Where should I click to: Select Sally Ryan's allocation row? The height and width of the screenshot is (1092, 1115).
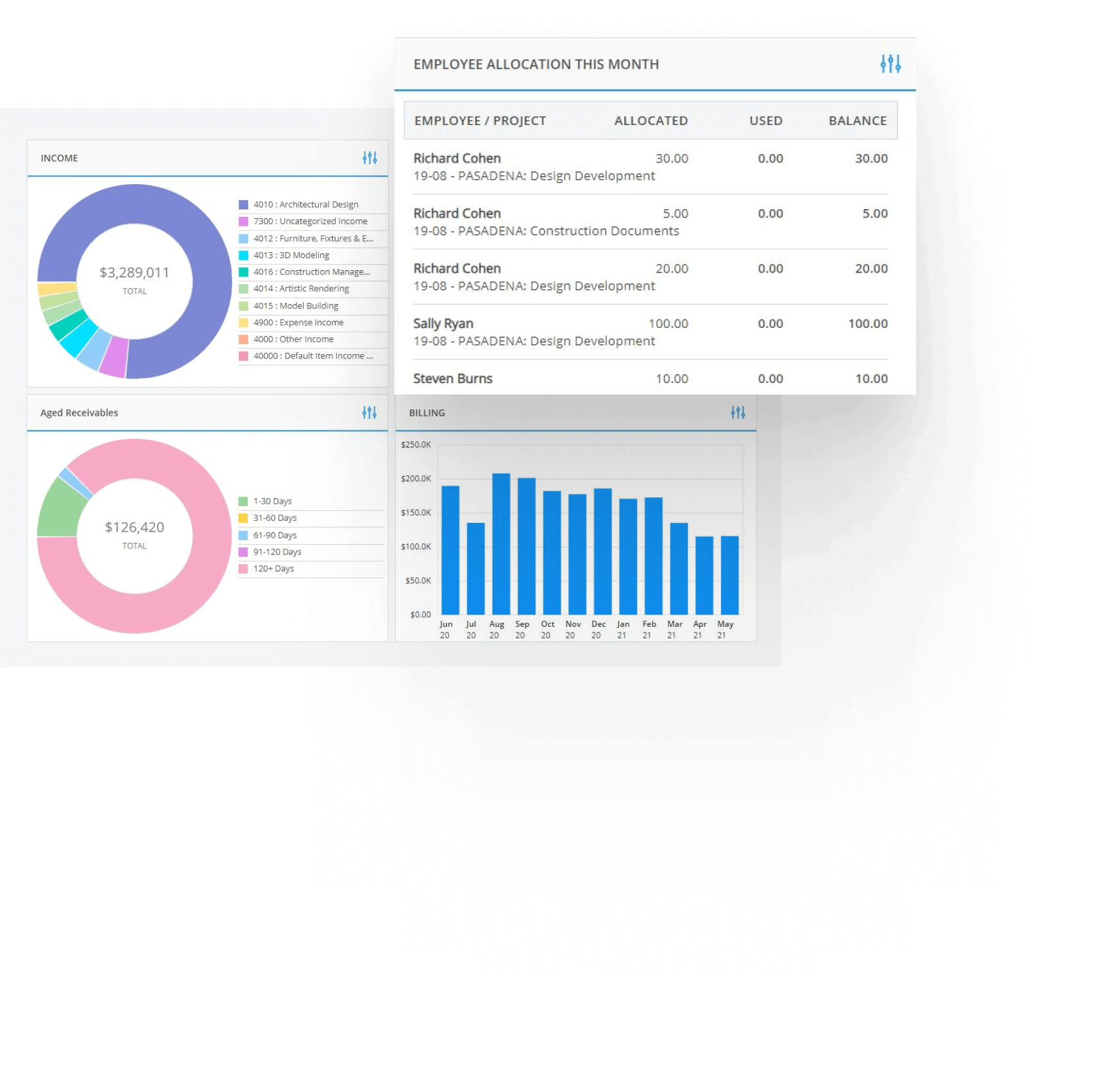pos(443,323)
